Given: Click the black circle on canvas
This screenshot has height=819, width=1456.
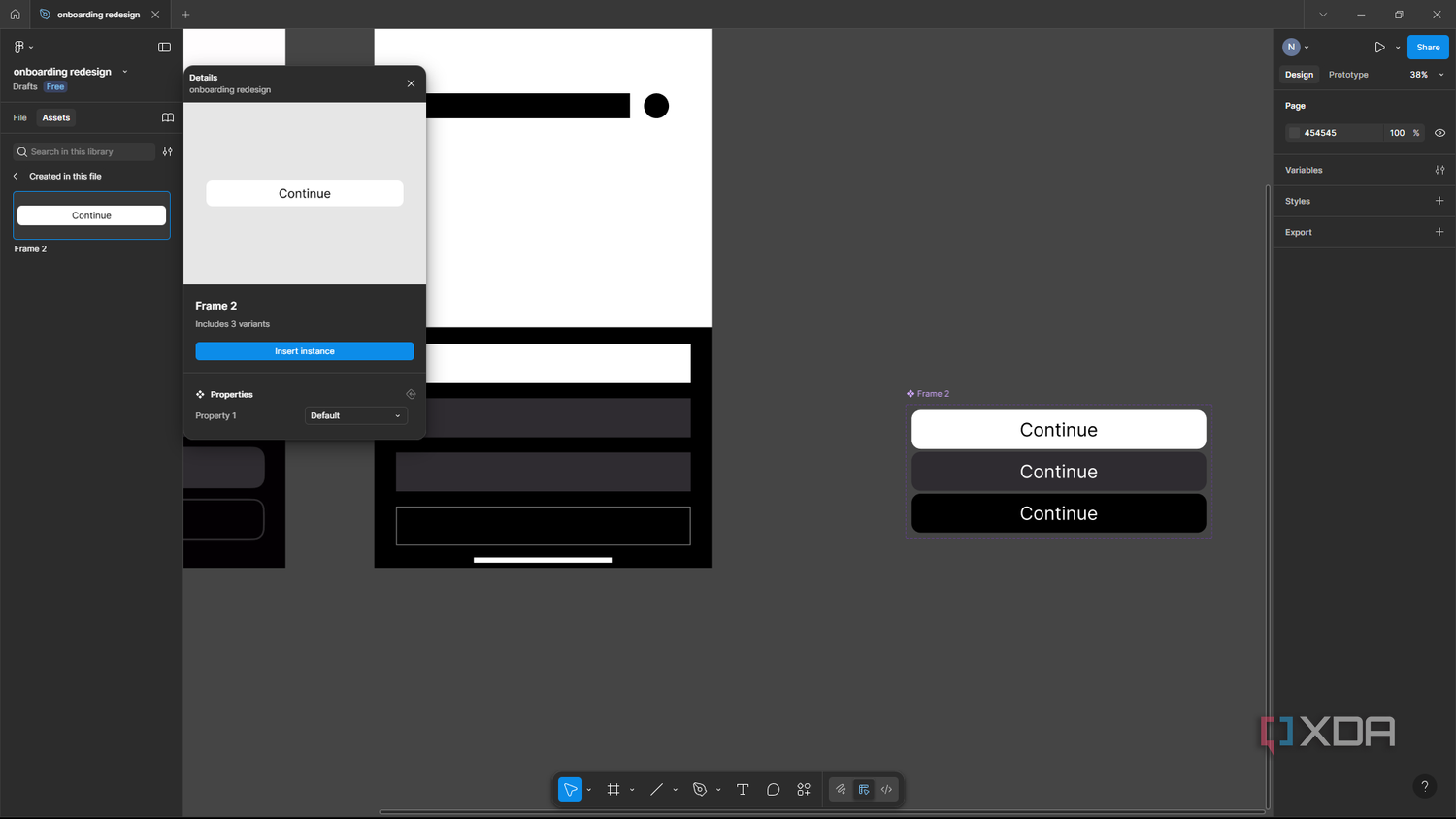Looking at the screenshot, I should [x=656, y=106].
